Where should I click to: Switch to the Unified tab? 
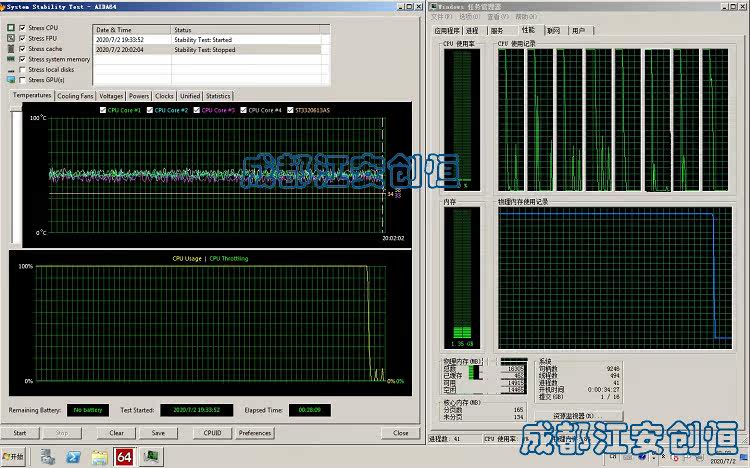coord(190,96)
